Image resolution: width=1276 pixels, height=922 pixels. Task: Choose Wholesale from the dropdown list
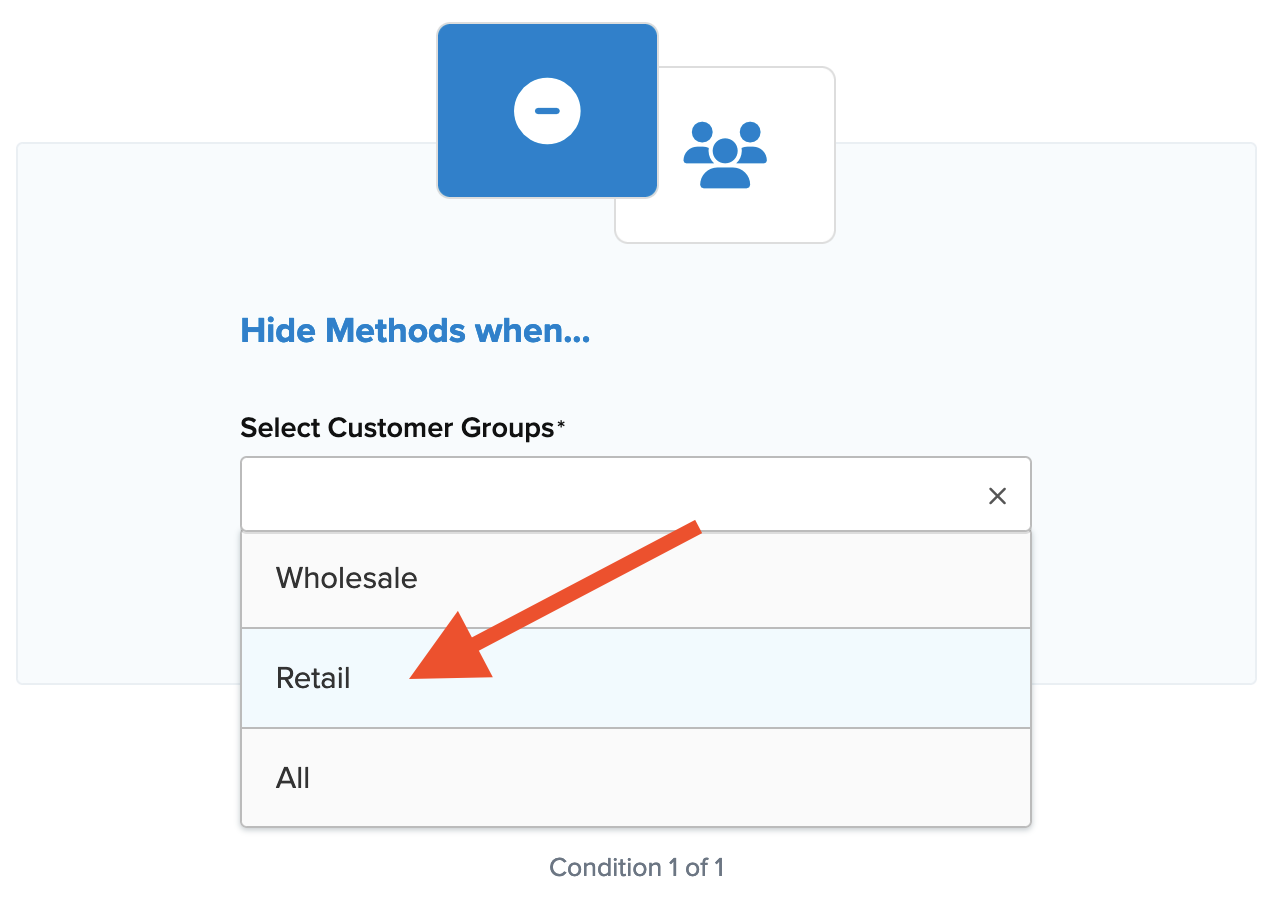click(x=635, y=579)
